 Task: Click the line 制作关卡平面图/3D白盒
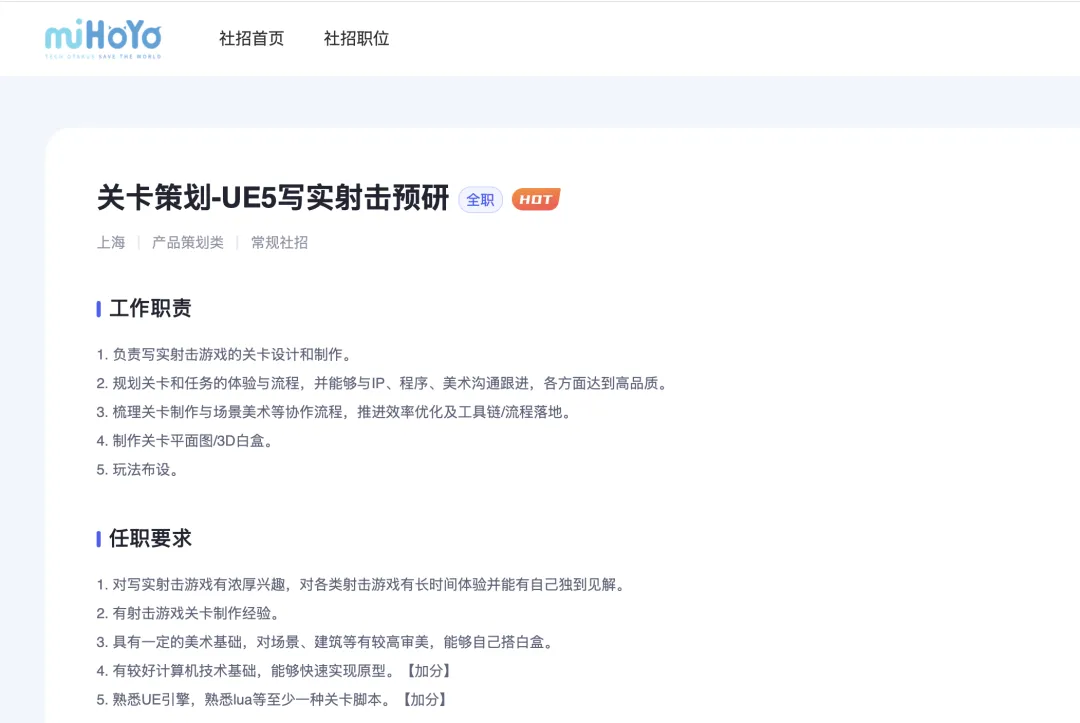185,441
